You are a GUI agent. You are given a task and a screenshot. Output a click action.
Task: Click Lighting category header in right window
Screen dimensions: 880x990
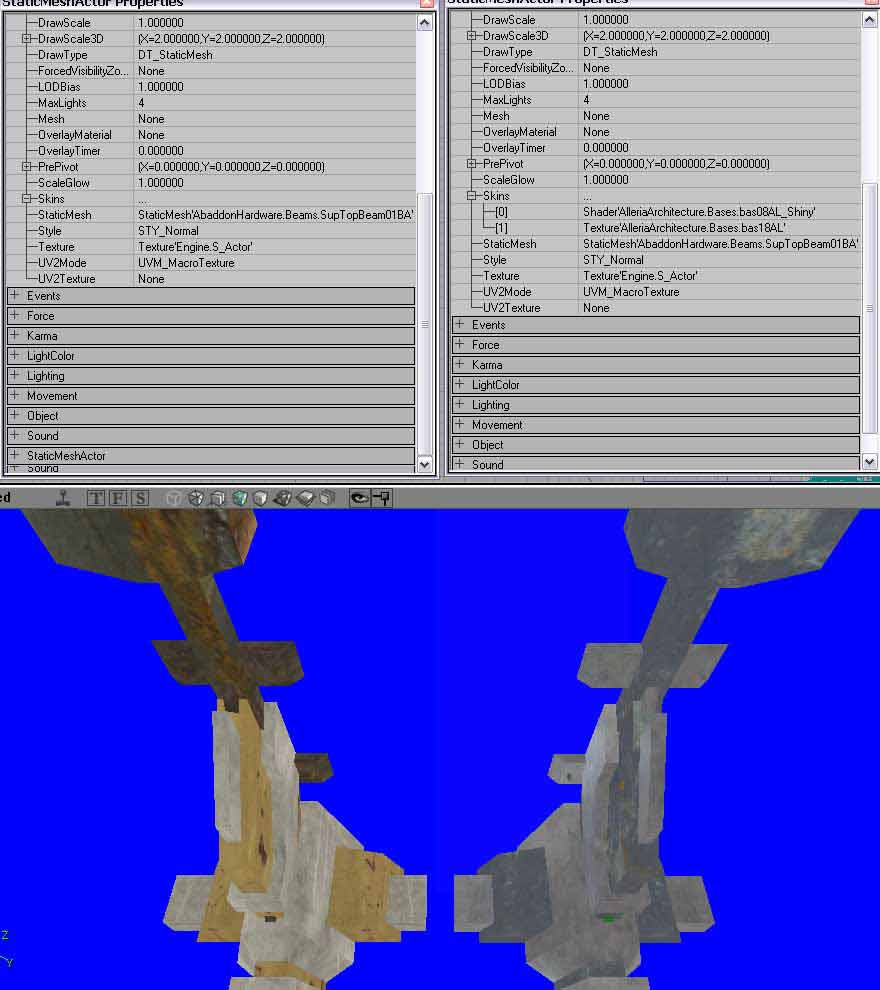pyautogui.click(x=657, y=405)
